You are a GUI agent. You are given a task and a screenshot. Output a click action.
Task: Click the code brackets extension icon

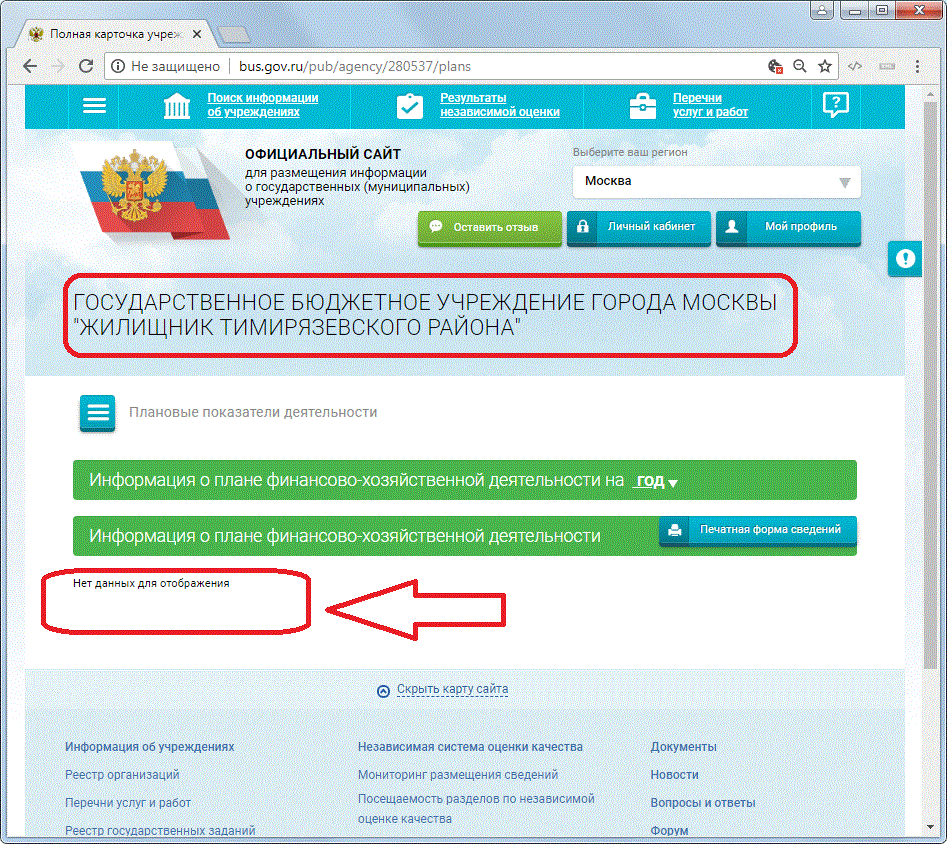855,66
